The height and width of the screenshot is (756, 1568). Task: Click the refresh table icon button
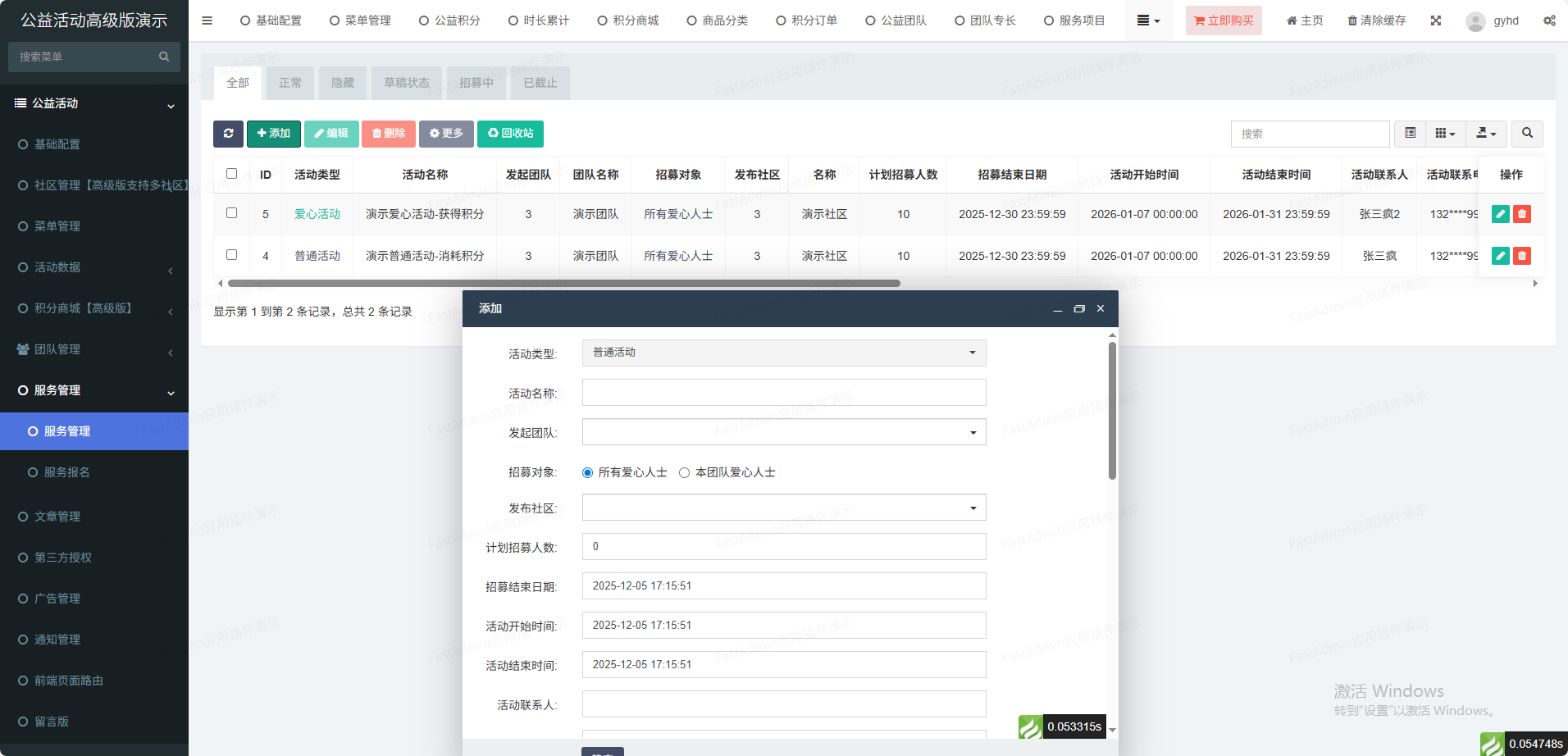pyautogui.click(x=228, y=134)
